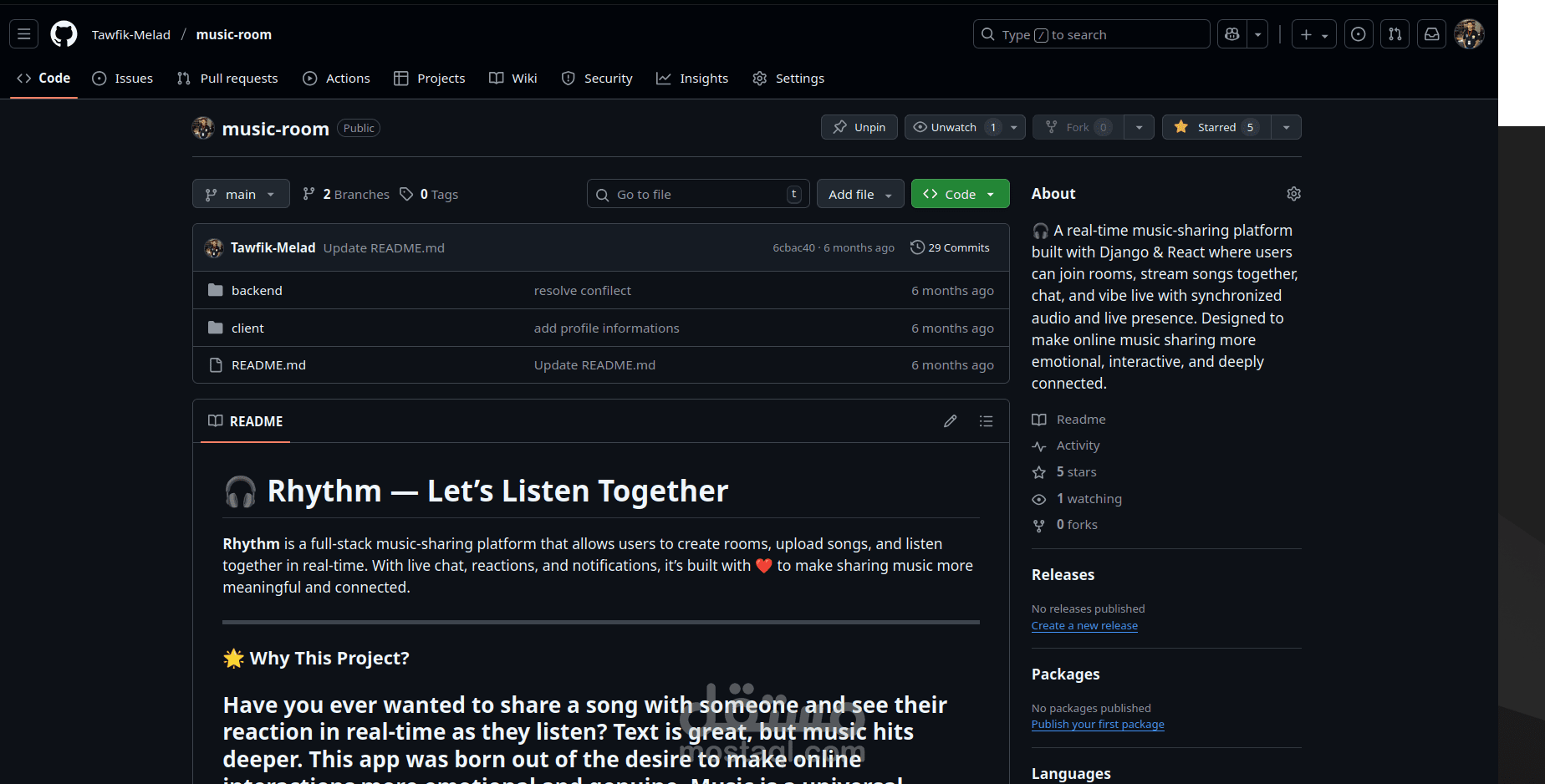This screenshot has height=784, width=1545.
Task: Open the 'resolve confilect' commit message
Action: click(x=583, y=290)
